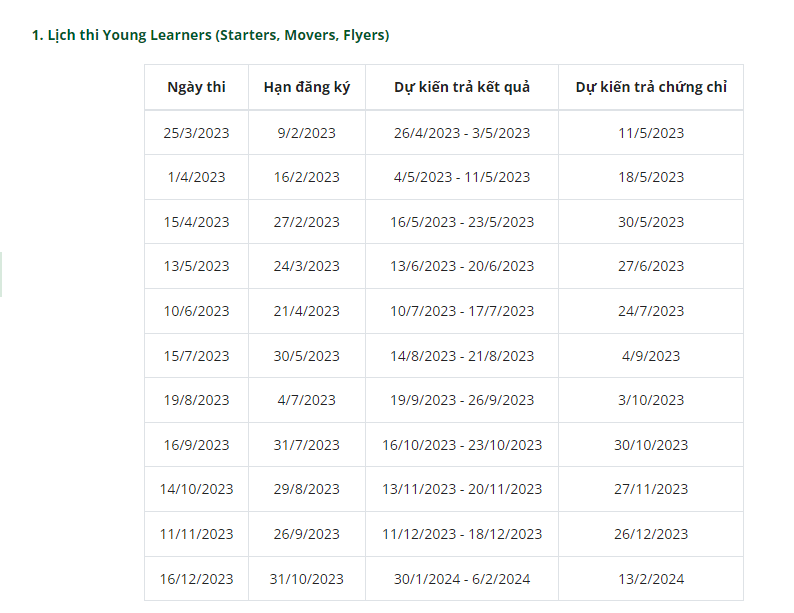The width and height of the screenshot is (794, 613).
Task: Select certificate date 30/10/2023 cell
Action: pyautogui.click(x=651, y=445)
